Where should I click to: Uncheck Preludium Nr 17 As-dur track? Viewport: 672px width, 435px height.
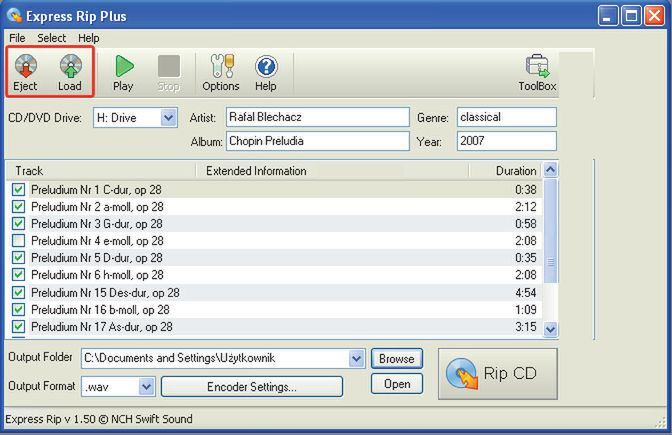[x=18, y=327]
